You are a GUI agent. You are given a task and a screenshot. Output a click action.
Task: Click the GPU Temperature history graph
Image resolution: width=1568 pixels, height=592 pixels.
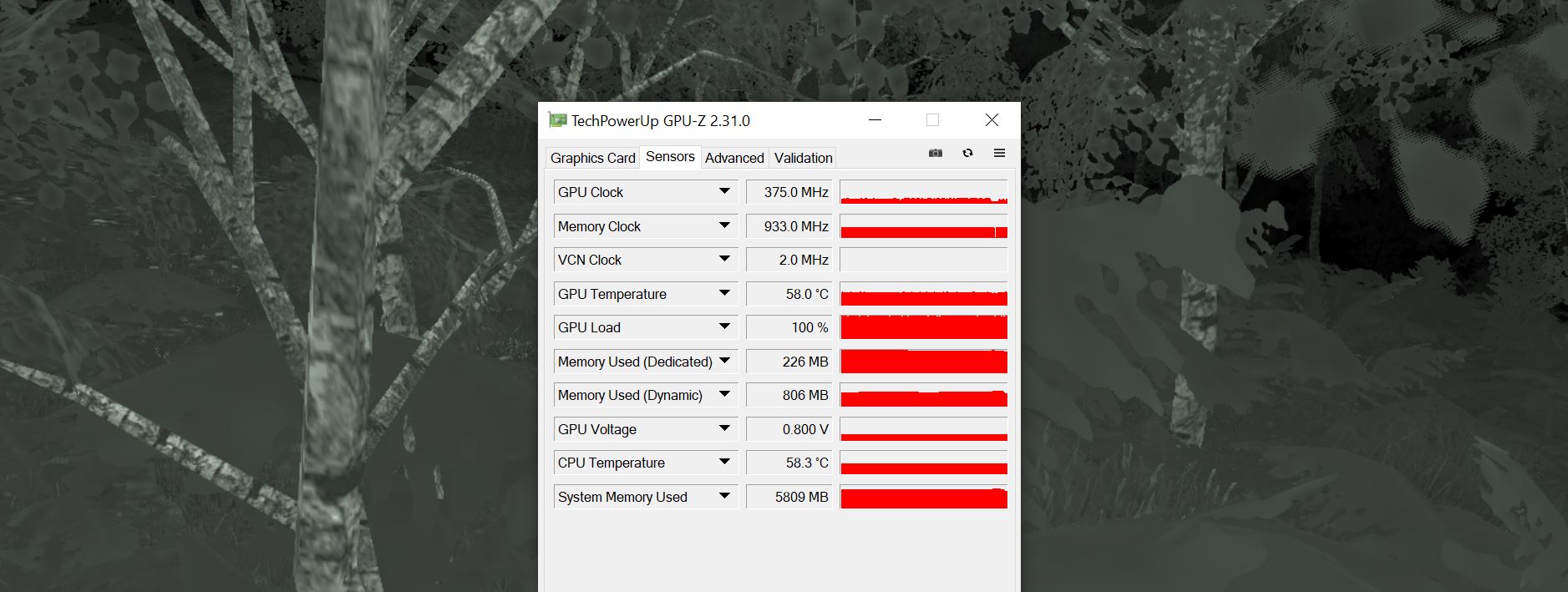point(924,294)
